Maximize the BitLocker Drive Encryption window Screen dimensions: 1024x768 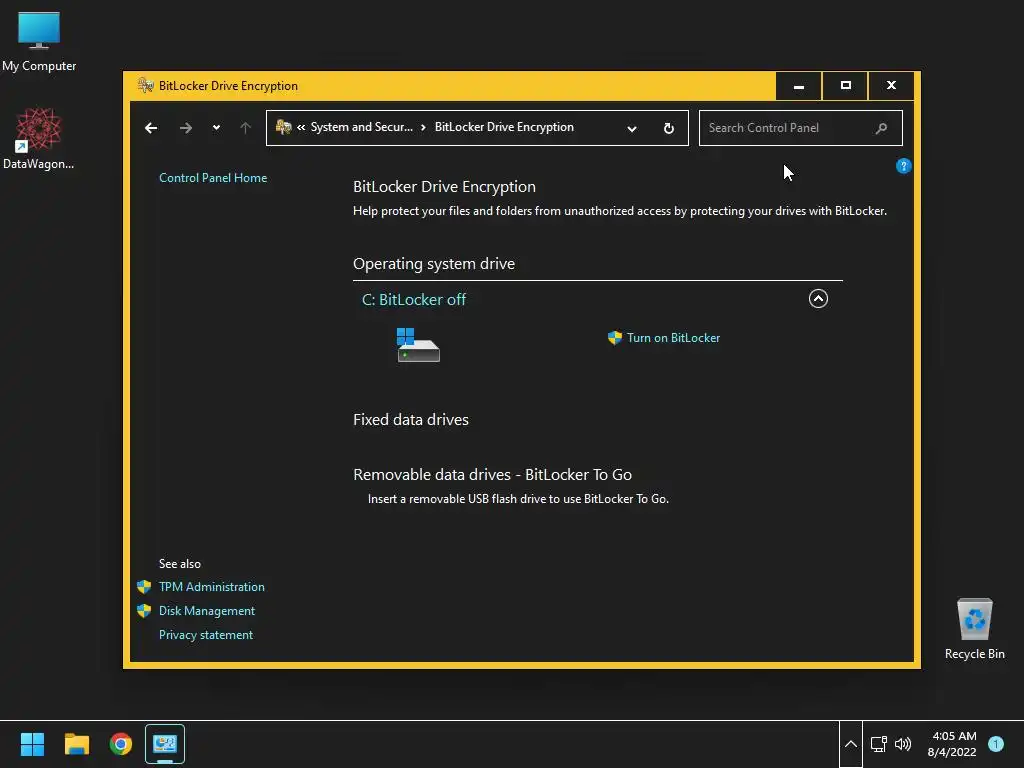845,86
